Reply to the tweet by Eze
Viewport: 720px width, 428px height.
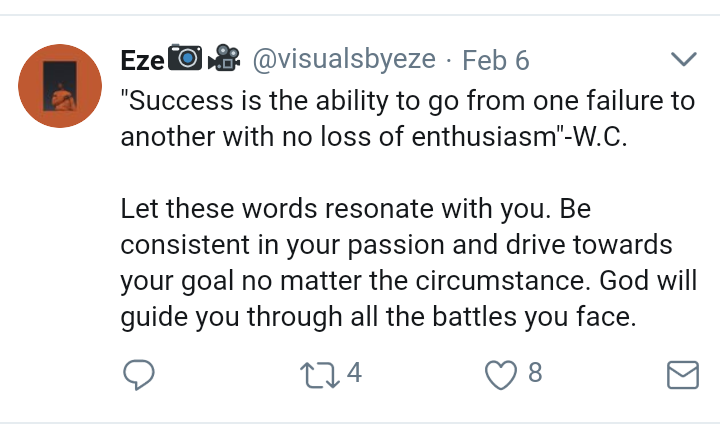pyautogui.click(x=138, y=374)
